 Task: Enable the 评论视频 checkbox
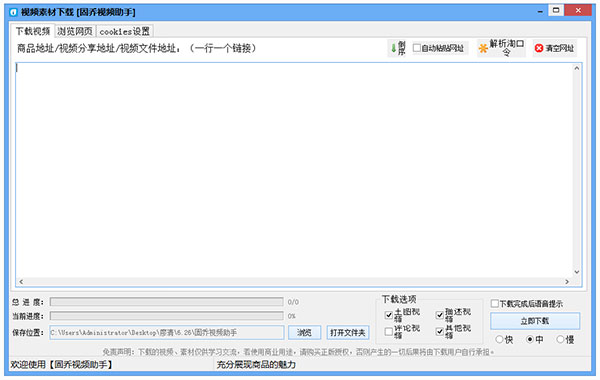[x=389, y=331]
